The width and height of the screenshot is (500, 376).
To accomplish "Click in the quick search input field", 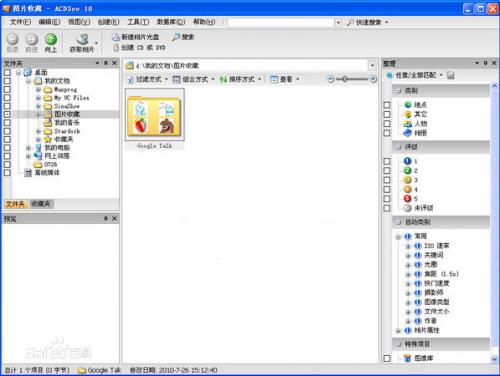I will (281, 22).
